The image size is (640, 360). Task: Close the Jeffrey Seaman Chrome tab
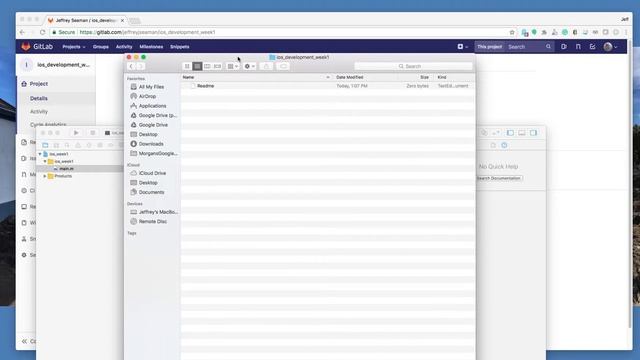tap(122, 20)
